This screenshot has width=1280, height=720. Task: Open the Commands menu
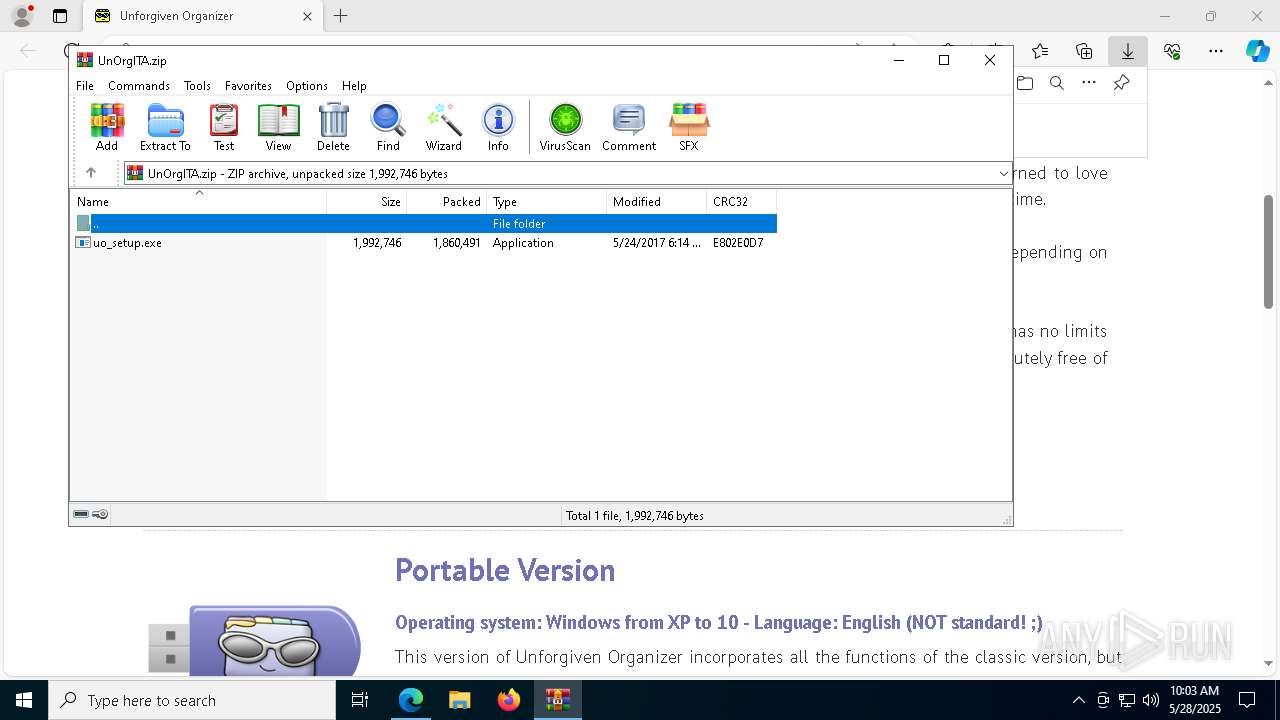[139, 86]
